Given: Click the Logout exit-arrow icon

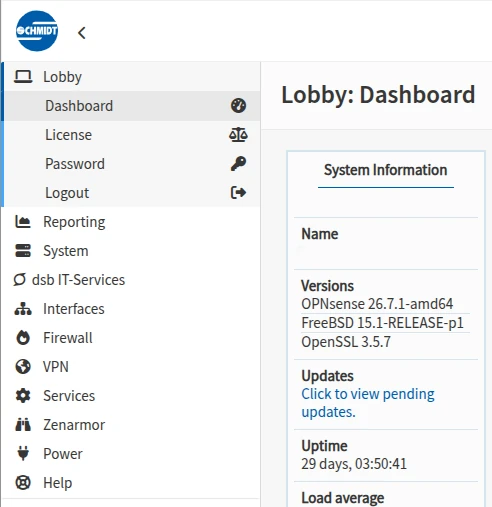Looking at the screenshot, I should 238,193.
